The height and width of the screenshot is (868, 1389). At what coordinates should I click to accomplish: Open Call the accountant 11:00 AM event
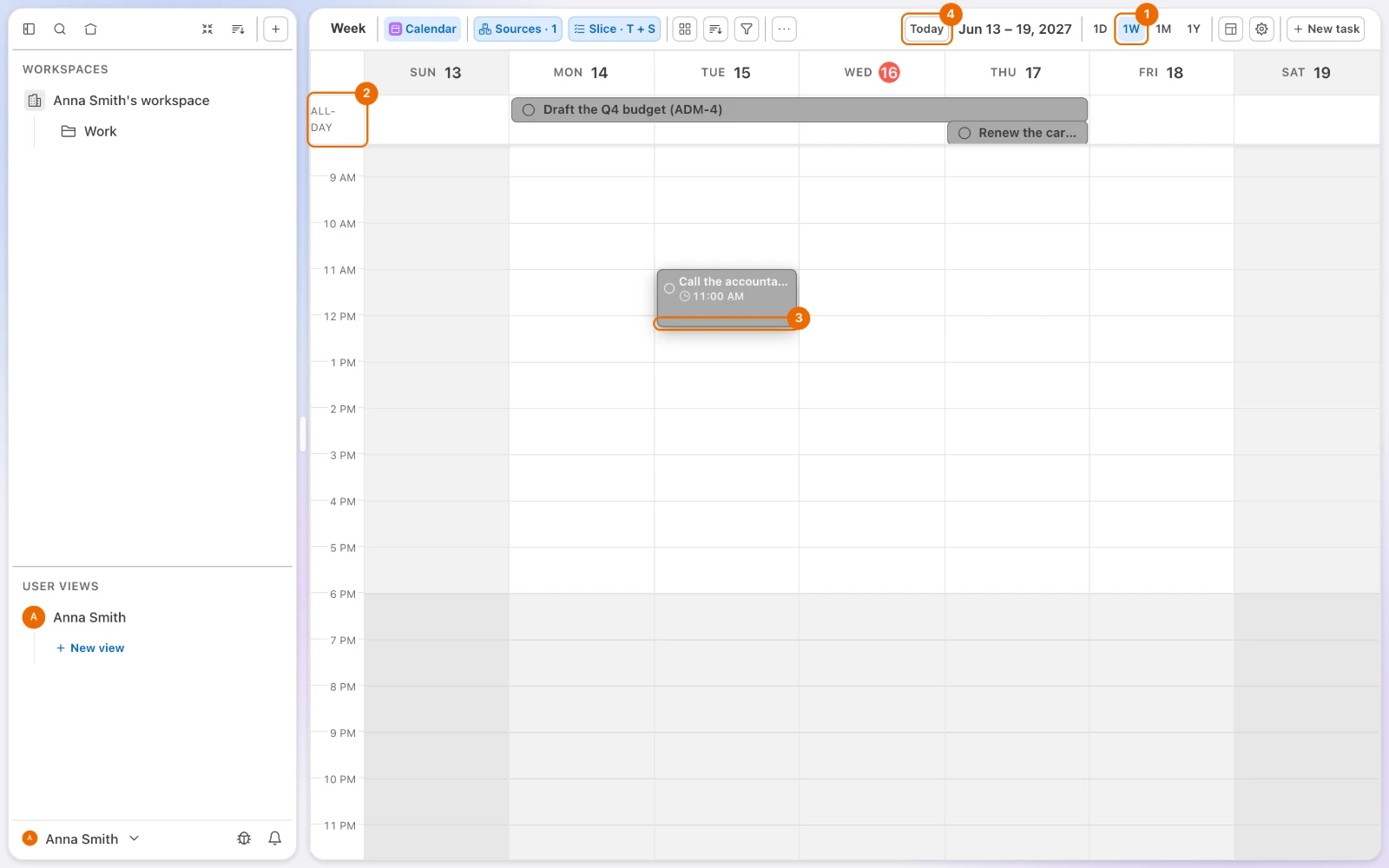click(727, 298)
